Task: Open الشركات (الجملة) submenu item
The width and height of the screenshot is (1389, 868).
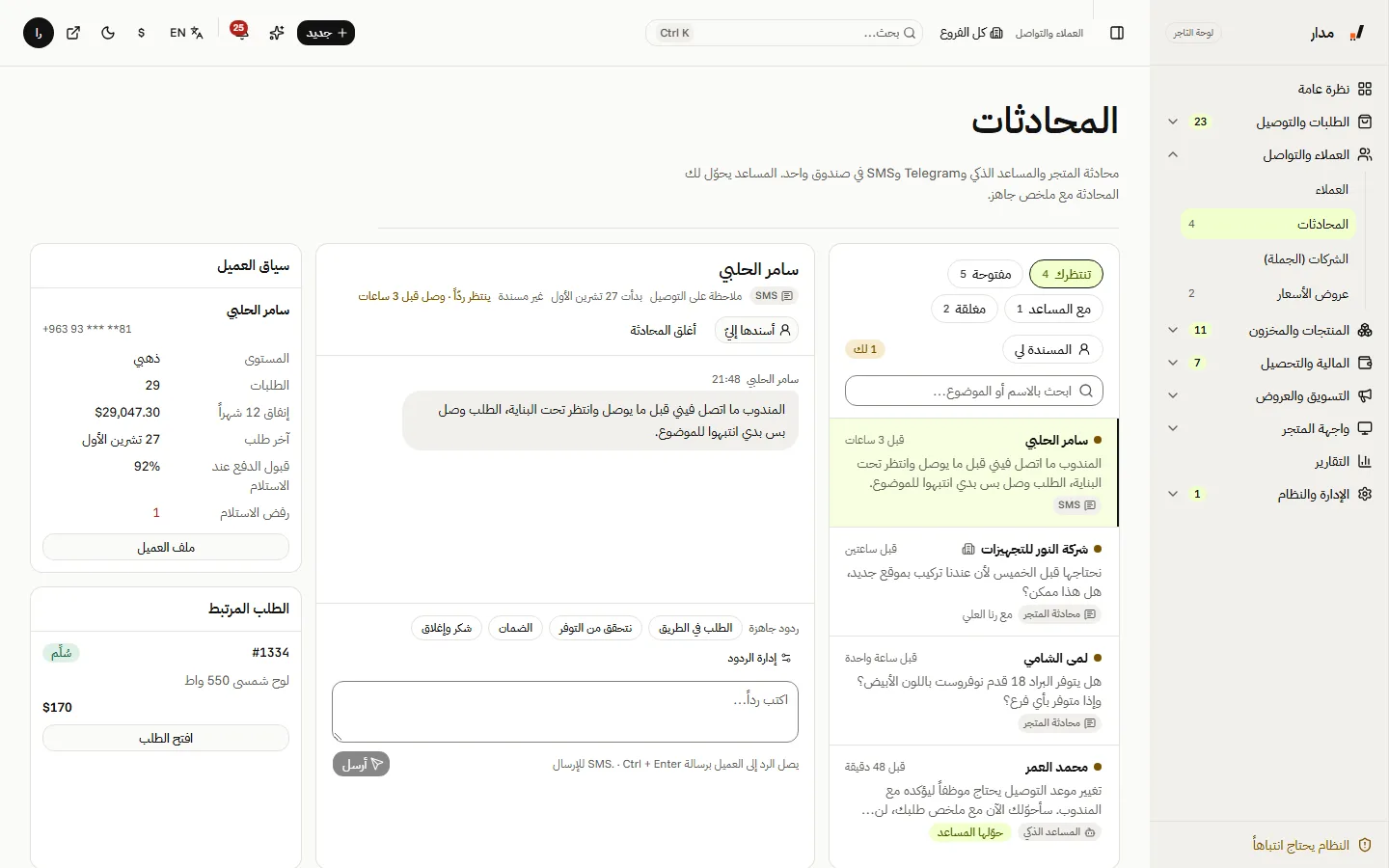Action: coord(1269,258)
